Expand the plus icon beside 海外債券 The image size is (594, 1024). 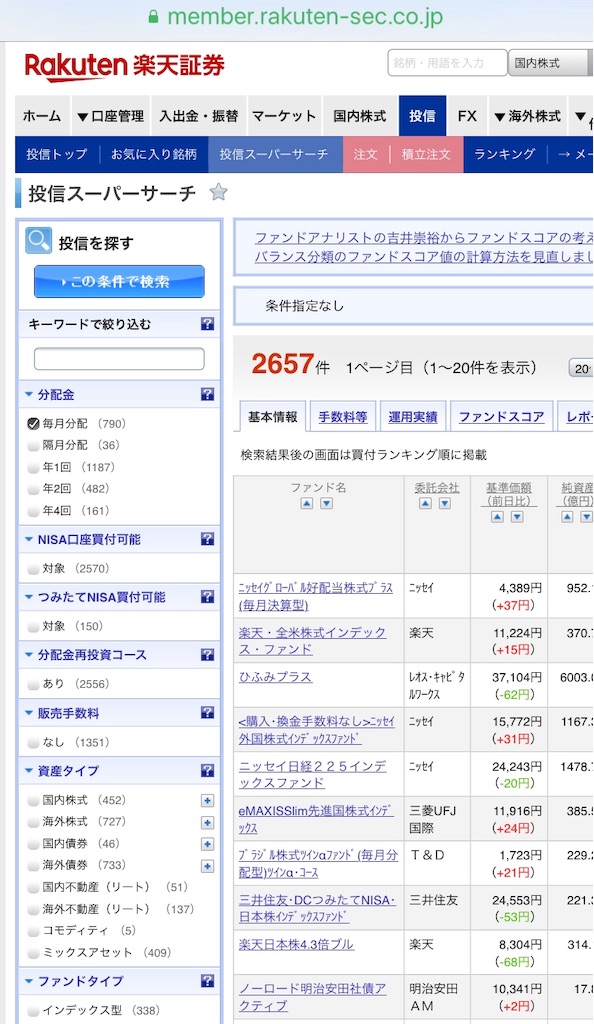click(x=207, y=866)
